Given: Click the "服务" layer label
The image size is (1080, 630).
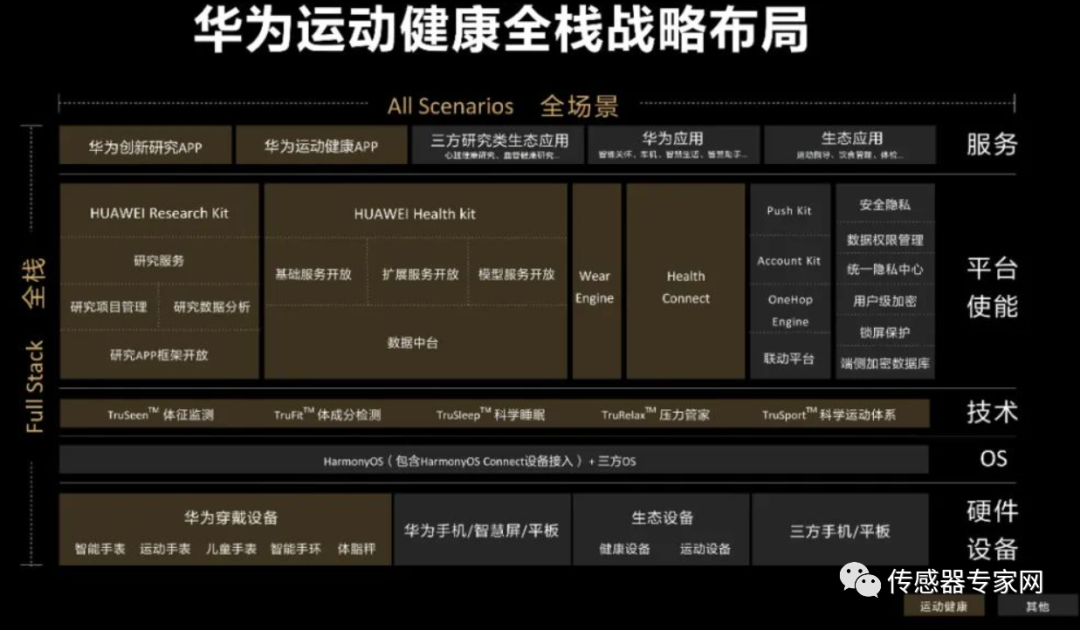Looking at the screenshot, I should (x=992, y=144).
